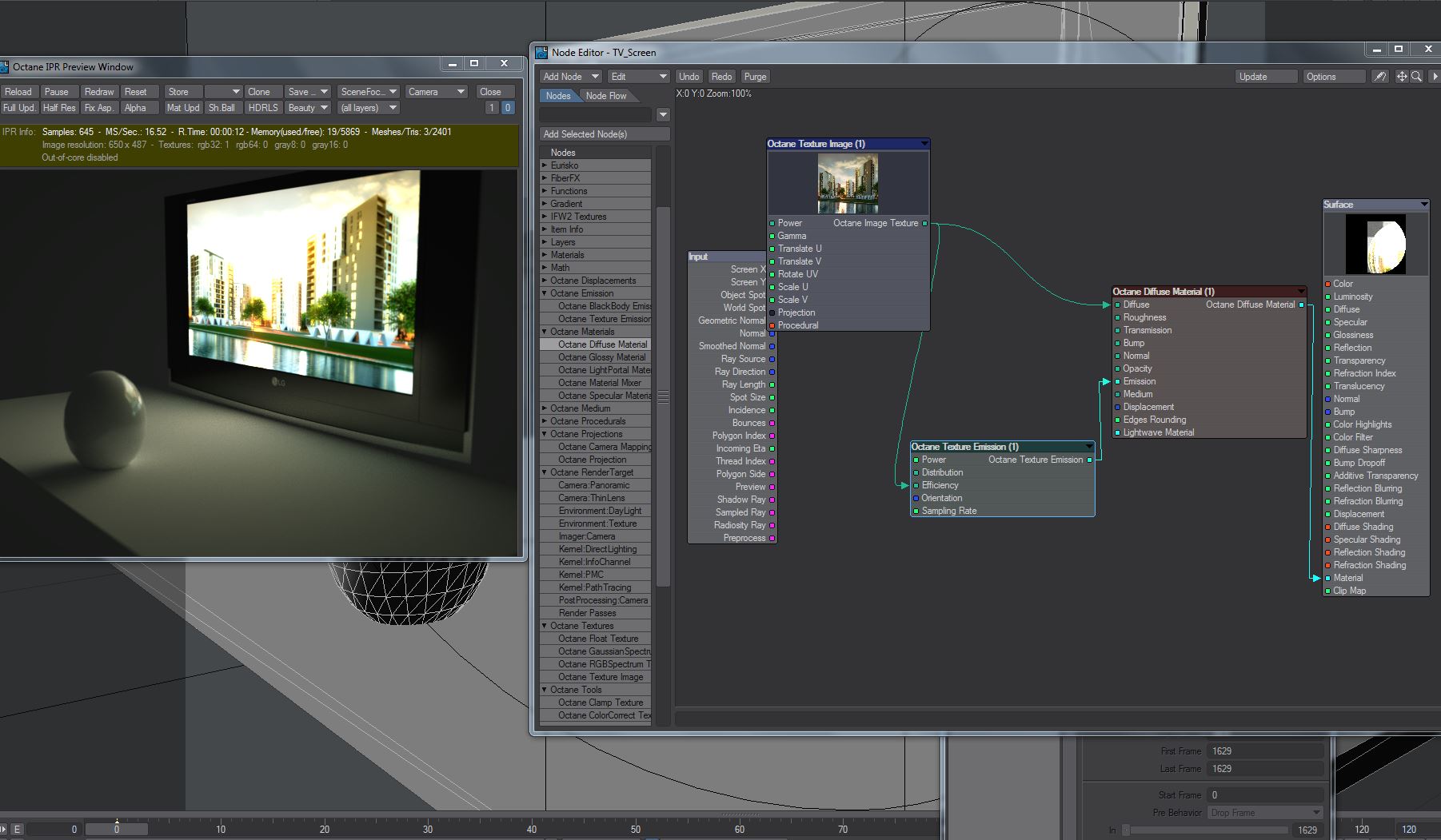This screenshot has width=1441, height=840.
Task: Collapse the Octane Diffuse Material node
Action: pyautogui.click(x=1301, y=292)
